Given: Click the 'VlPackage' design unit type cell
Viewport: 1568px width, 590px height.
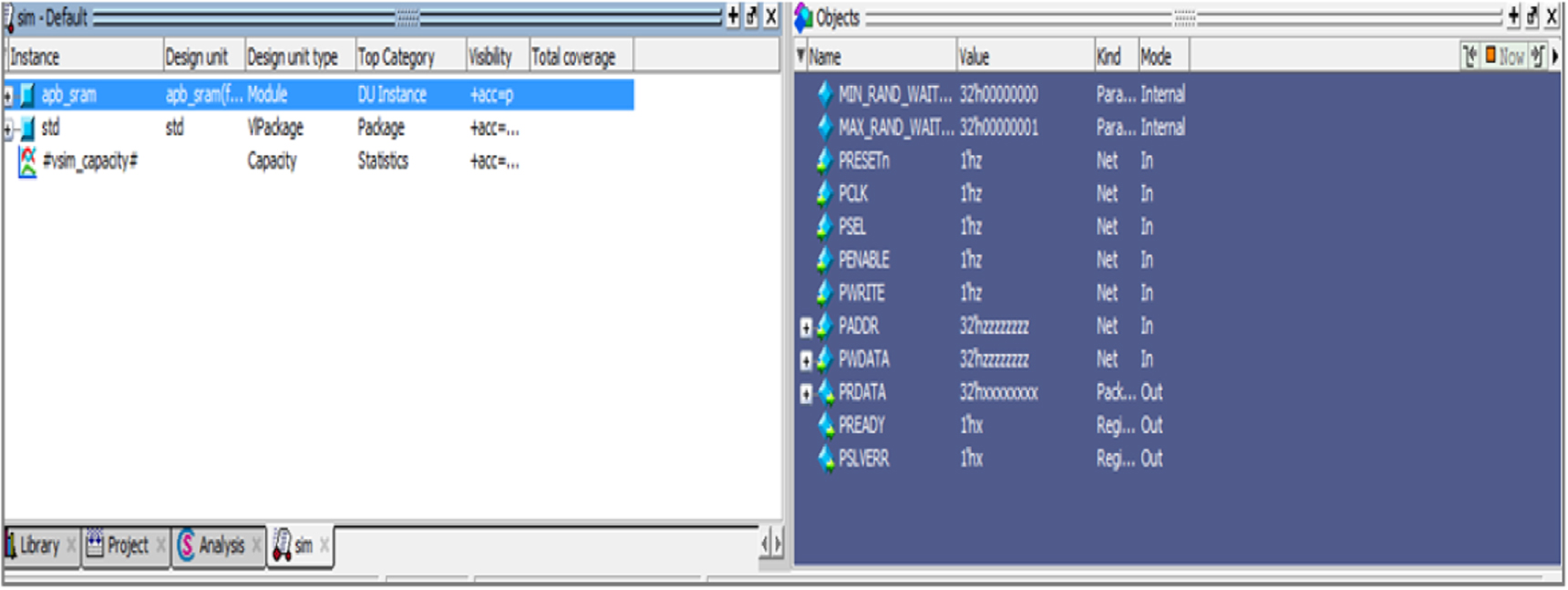Looking at the screenshot, I should coord(275,128).
